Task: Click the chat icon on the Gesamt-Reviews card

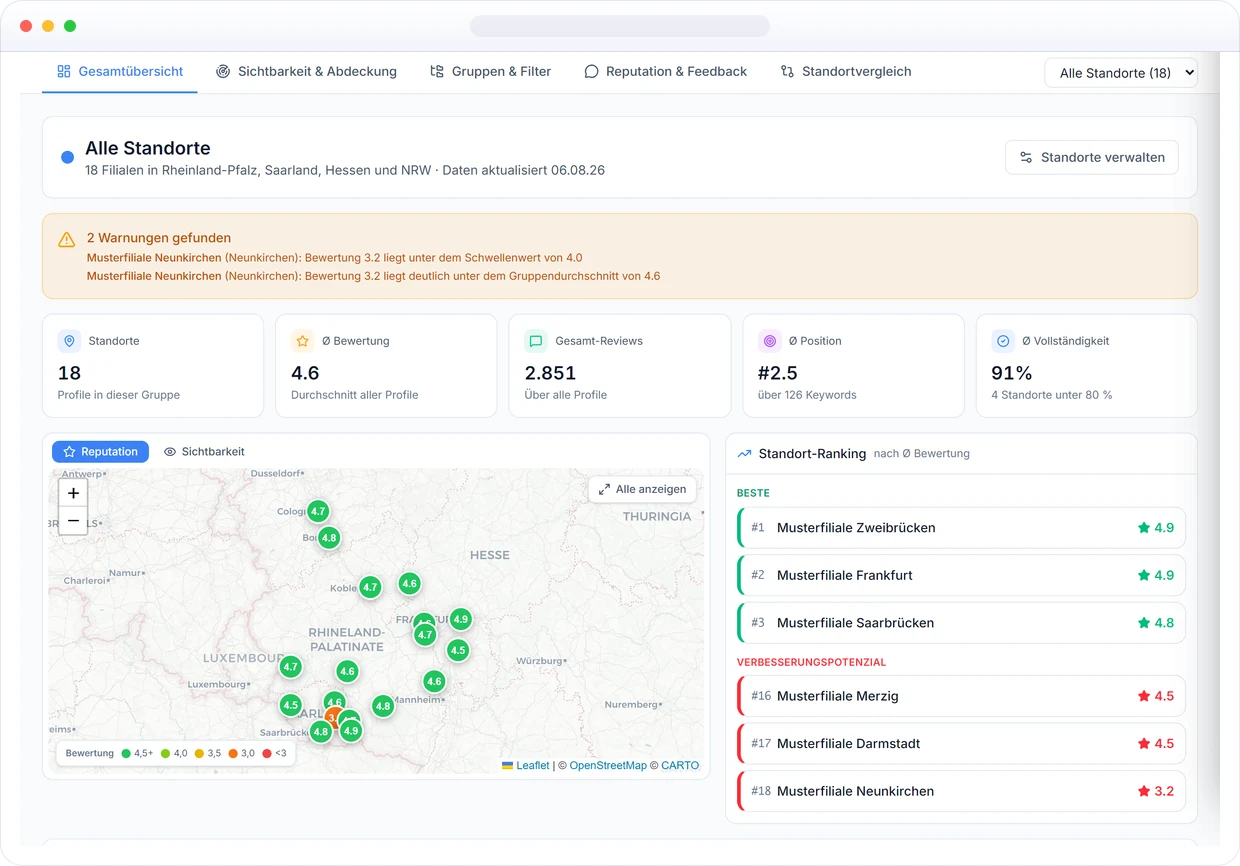Action: pos(536,341)
